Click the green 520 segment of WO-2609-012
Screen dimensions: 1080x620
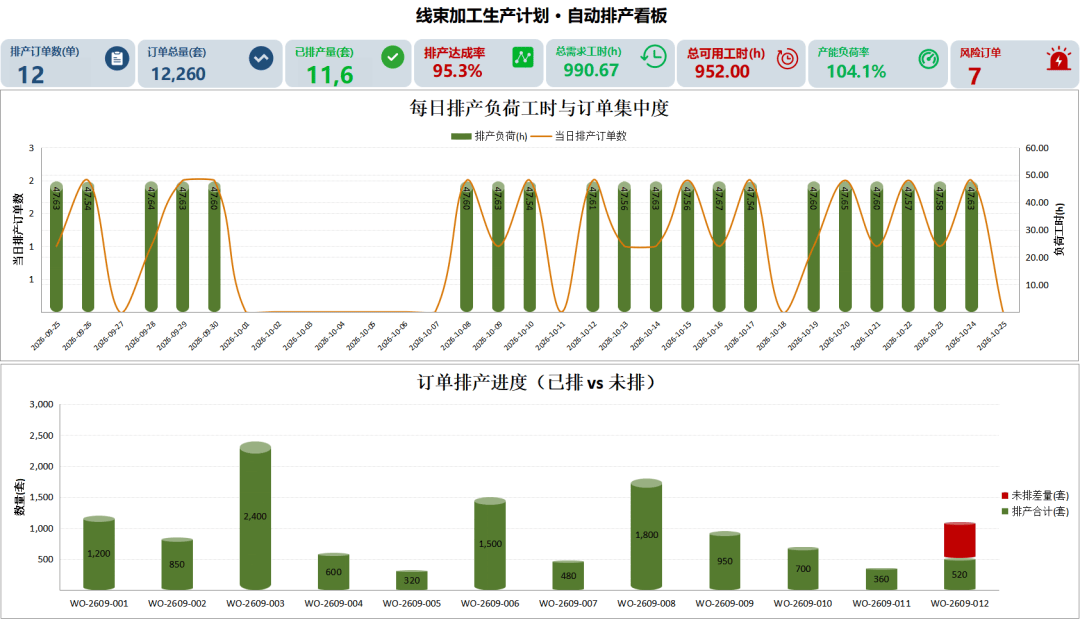[x=959, y=575]
